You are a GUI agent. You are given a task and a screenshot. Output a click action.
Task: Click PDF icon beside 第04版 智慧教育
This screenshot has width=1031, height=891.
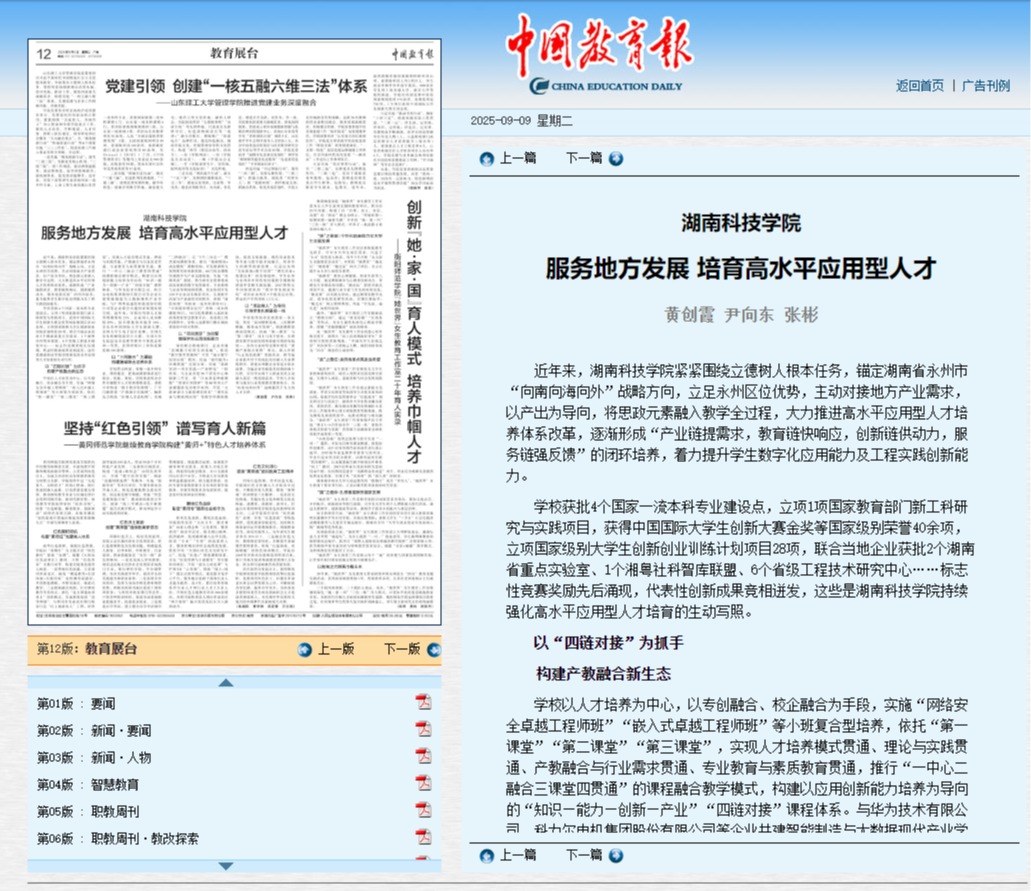423,784
